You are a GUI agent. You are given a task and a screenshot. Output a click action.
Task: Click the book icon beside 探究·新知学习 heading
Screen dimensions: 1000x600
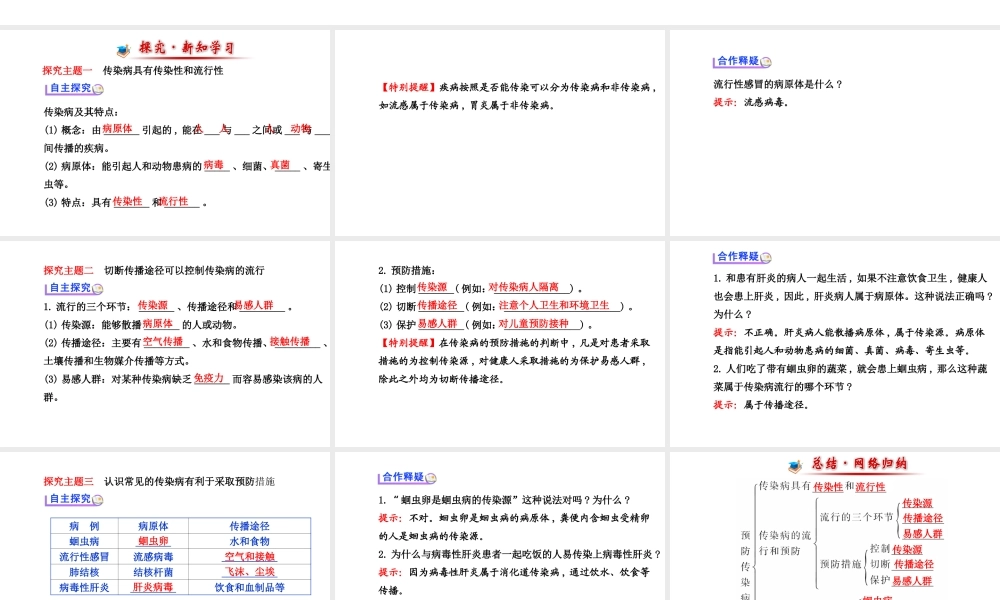point(124,50)
